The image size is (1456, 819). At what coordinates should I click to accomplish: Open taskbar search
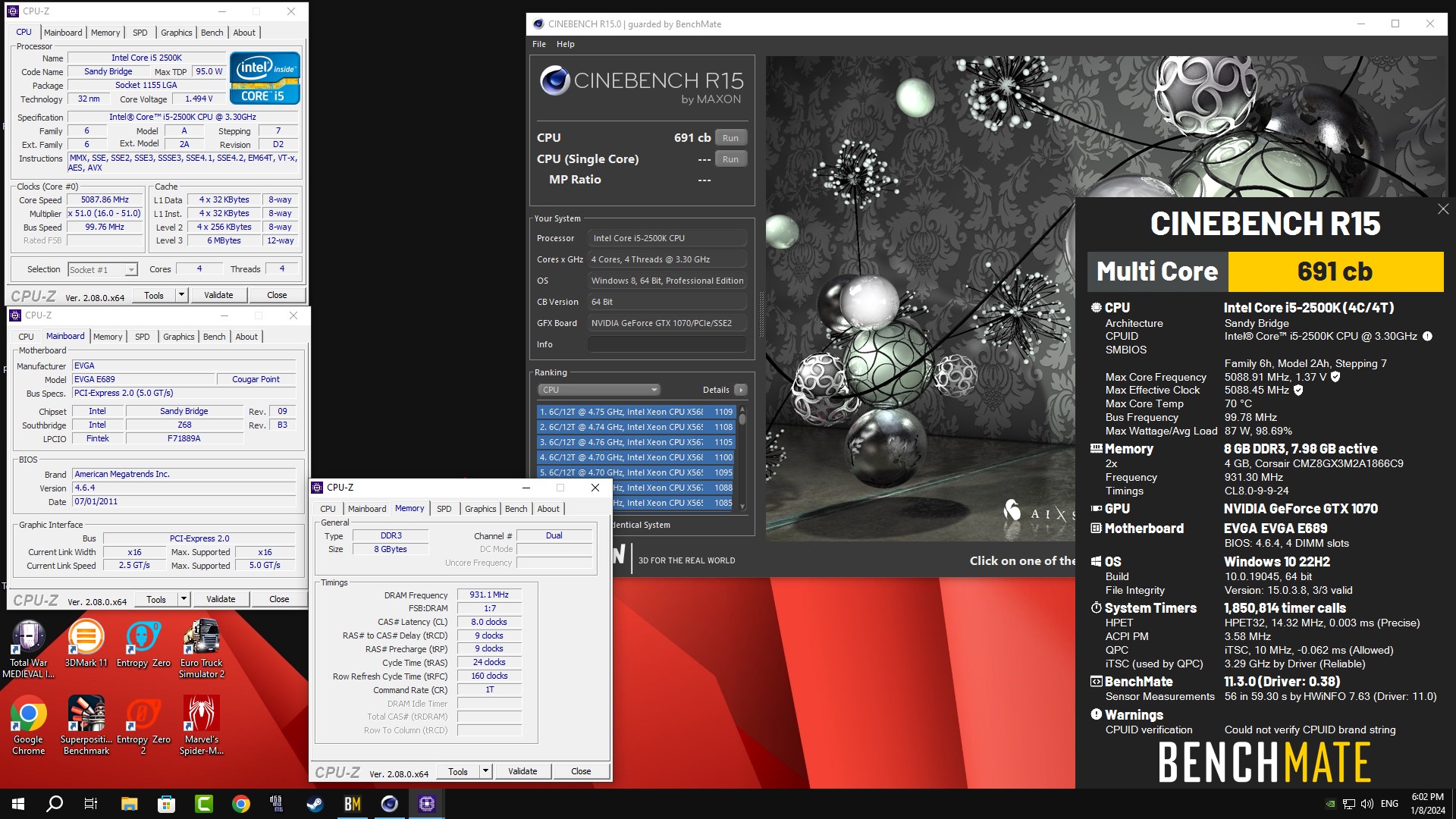(55, 804)
